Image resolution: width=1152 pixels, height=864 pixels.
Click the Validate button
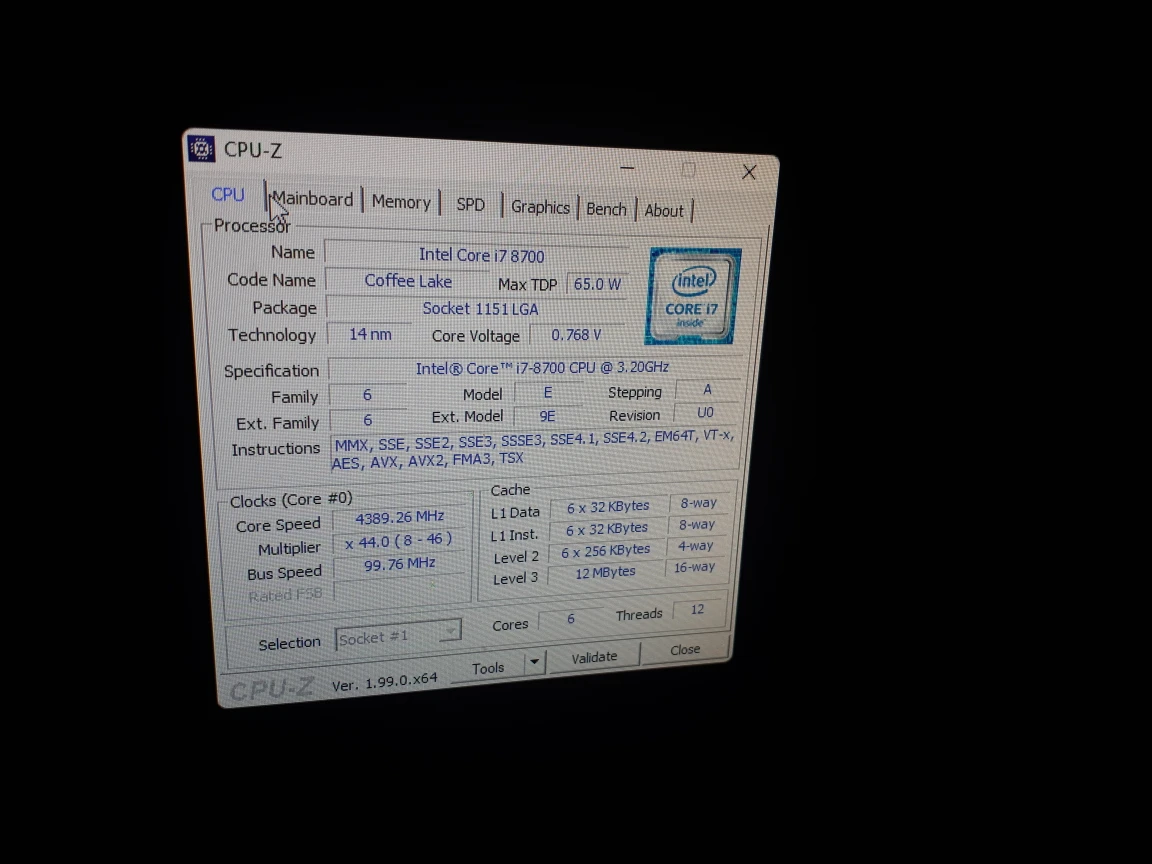tap(594, 657)
